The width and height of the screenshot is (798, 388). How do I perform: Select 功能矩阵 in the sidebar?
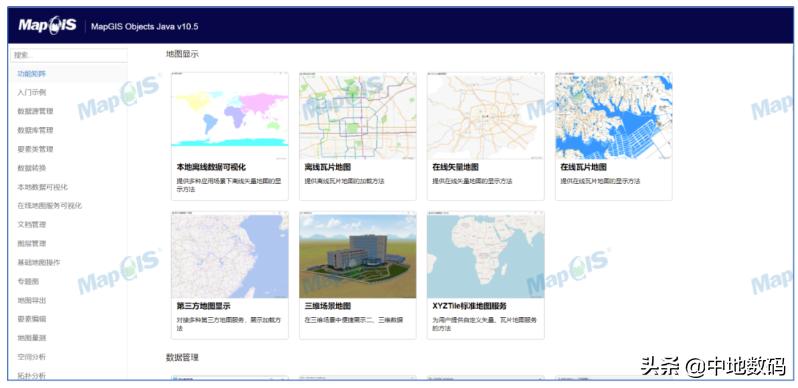tap(32, 74)
